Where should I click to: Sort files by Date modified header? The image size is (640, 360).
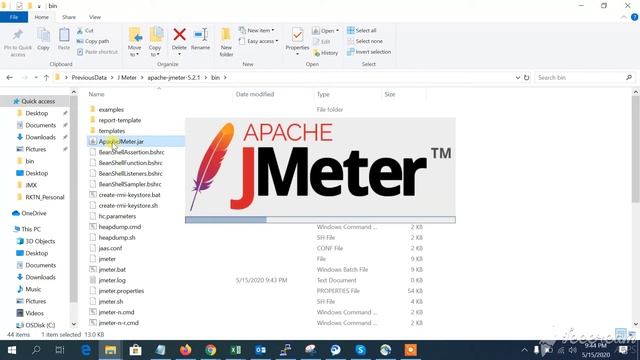click(x=255, y=94)
